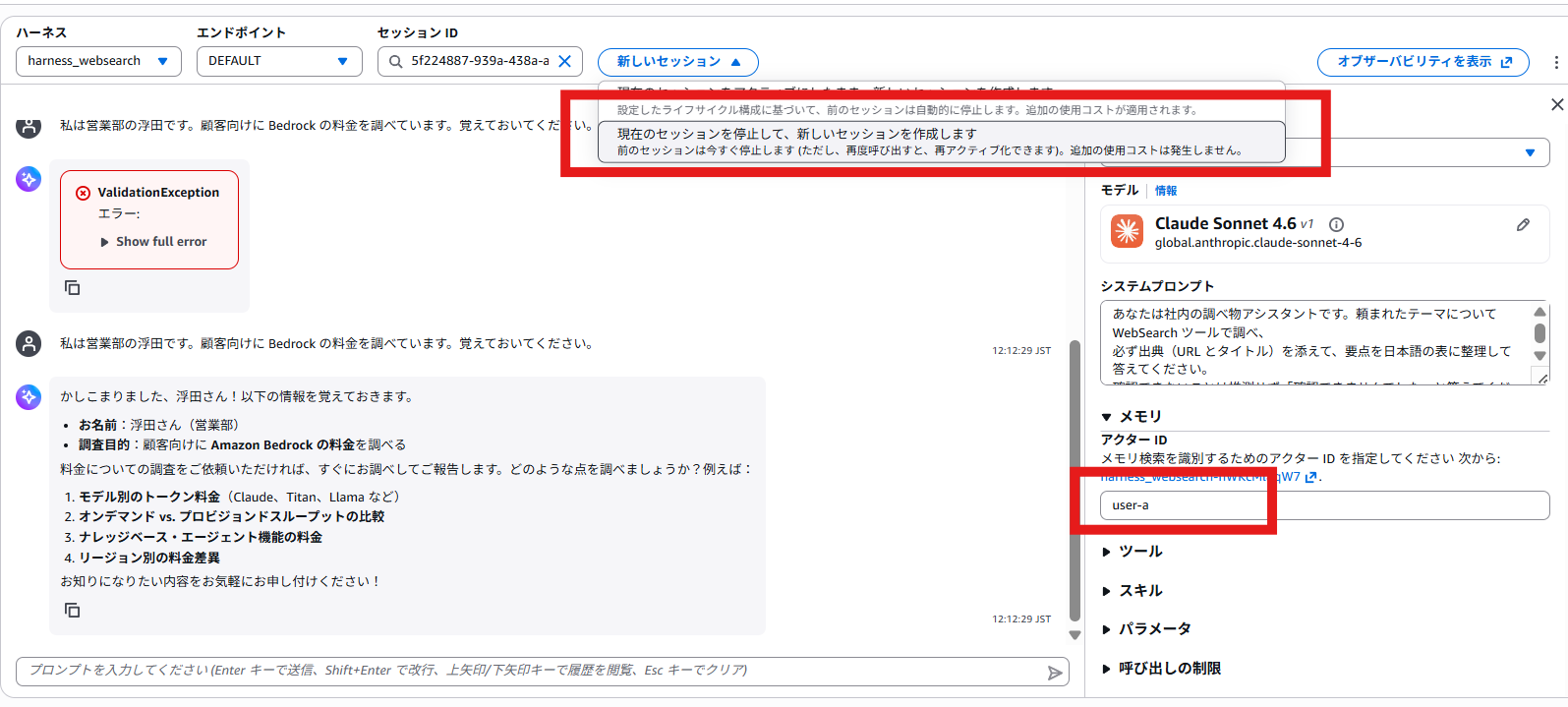Image resolution: width=1568 pixels, height=707 pixels.
Task: Click the system prompt scrollbar thumb
Action: [x=1539, y=333]
